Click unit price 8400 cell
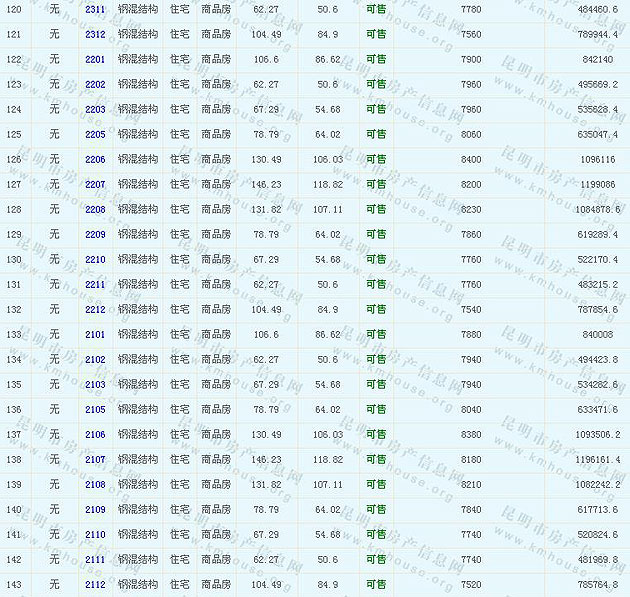Viewport: 630px width, 597px height. click(x=471, y=159)
